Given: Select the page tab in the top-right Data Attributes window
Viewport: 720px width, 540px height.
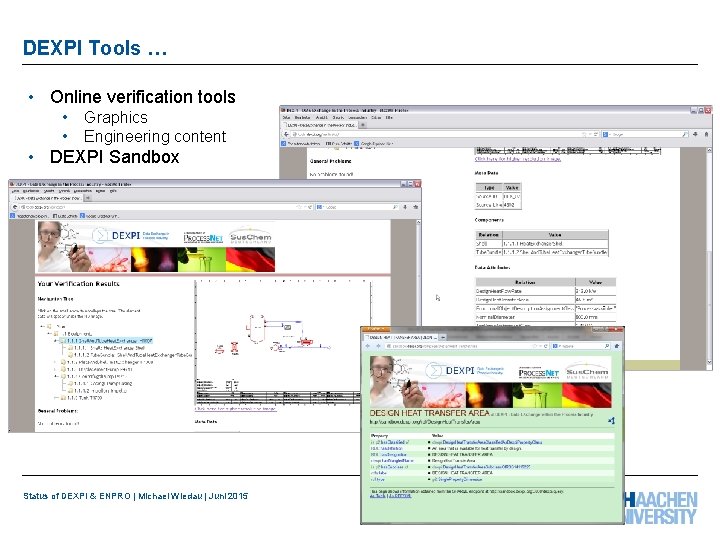Looking at the screenshot, I should click(320, 124).
